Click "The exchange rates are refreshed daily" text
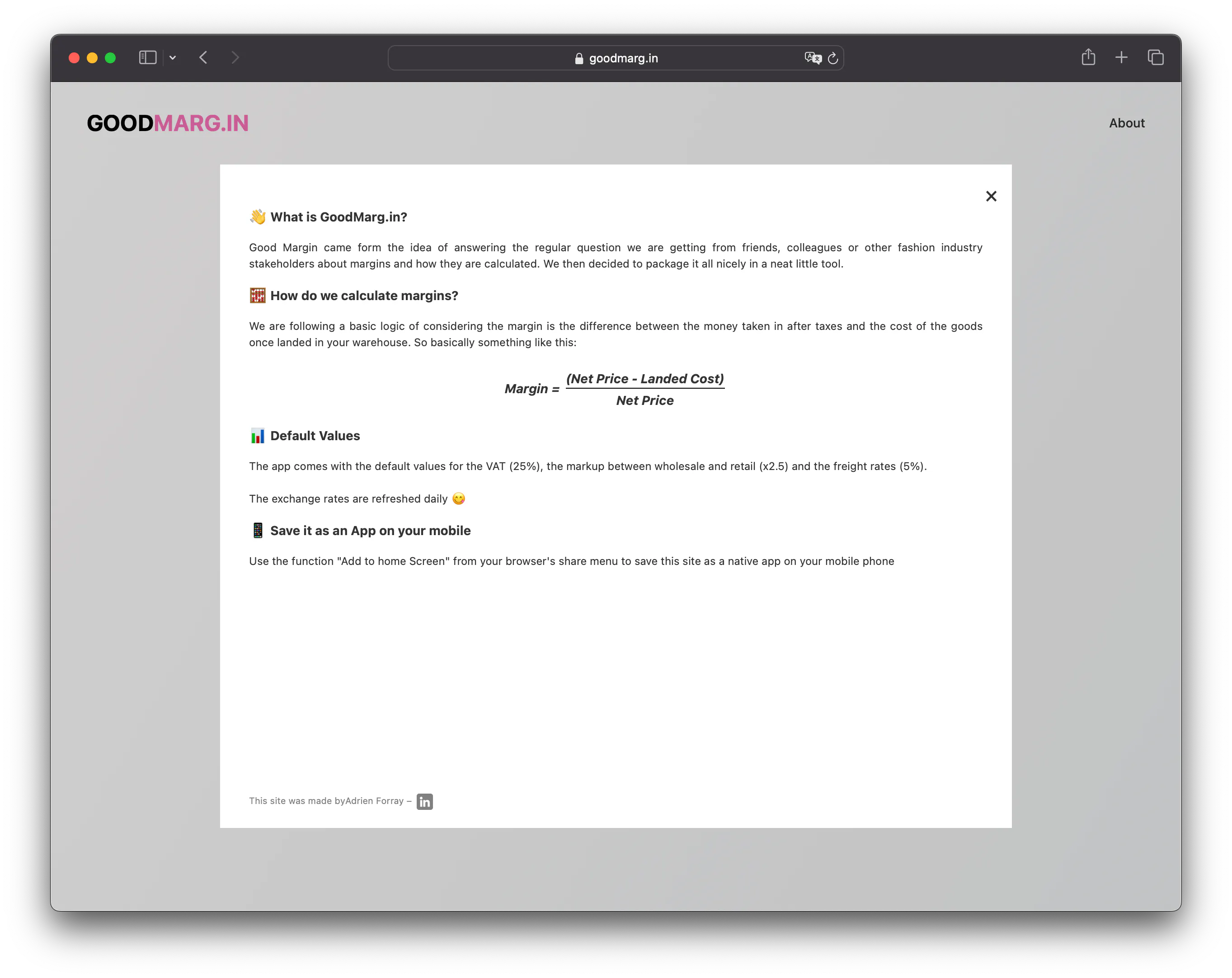This screenshot has height=978, width=1232. pos(348,498)
